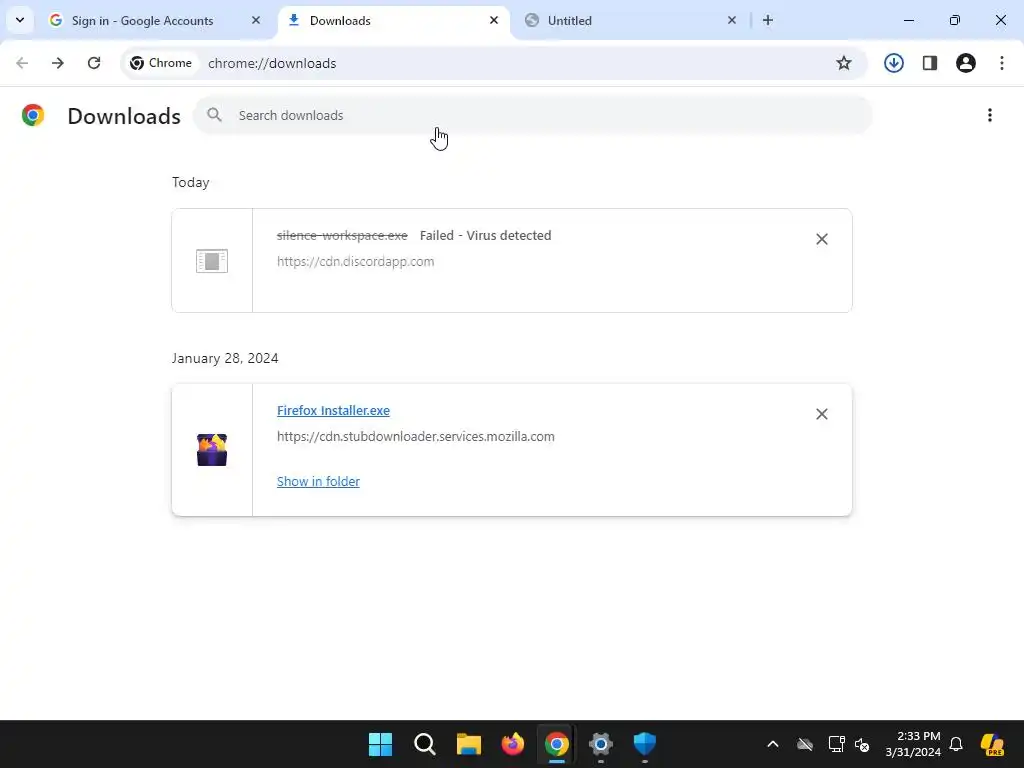This screenshot has height=768, width=1024.
Task: Toggle the side panel
Action: (930, 63)
